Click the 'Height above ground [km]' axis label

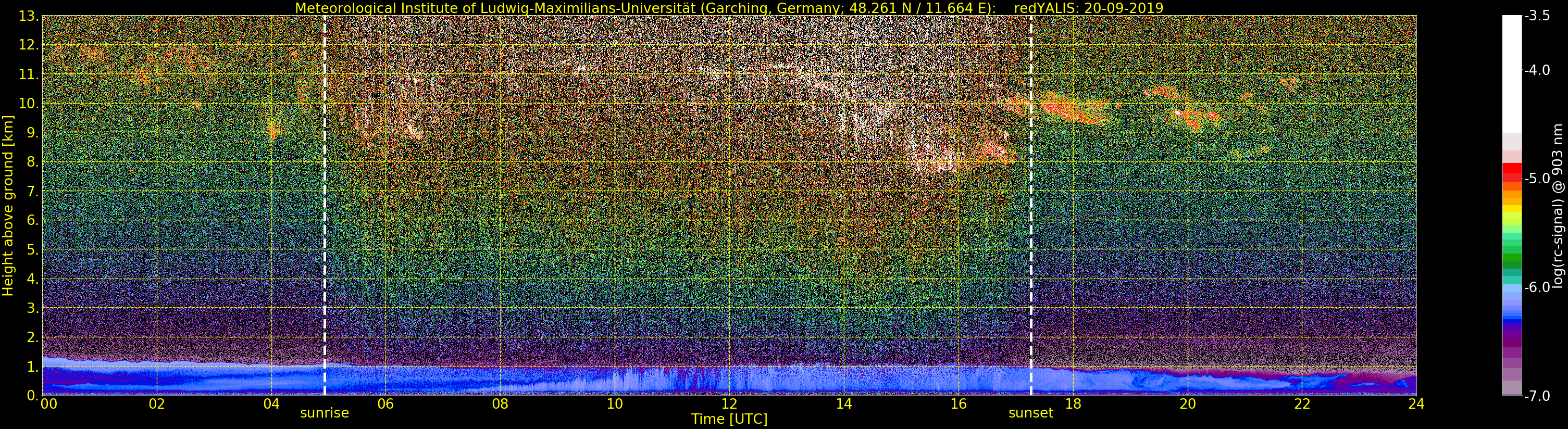click(8, 205)
